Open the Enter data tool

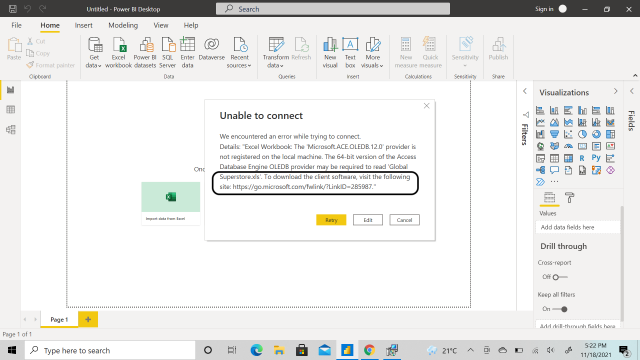pyautogui.click(x=187, y=53)
